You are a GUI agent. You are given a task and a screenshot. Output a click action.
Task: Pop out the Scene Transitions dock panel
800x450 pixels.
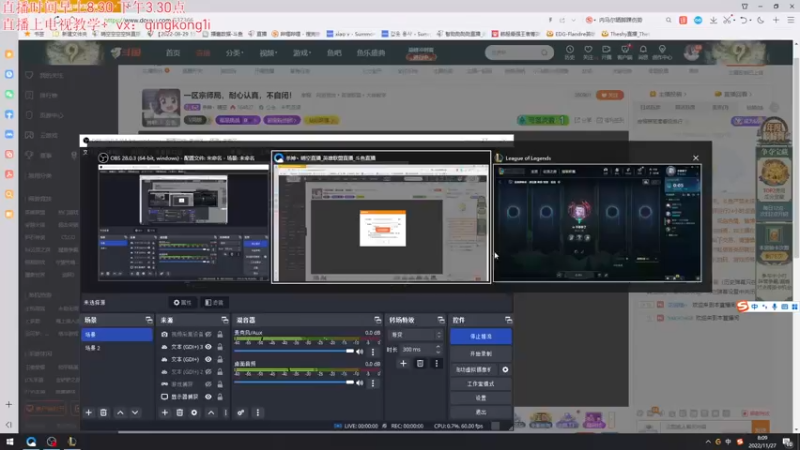441,320
